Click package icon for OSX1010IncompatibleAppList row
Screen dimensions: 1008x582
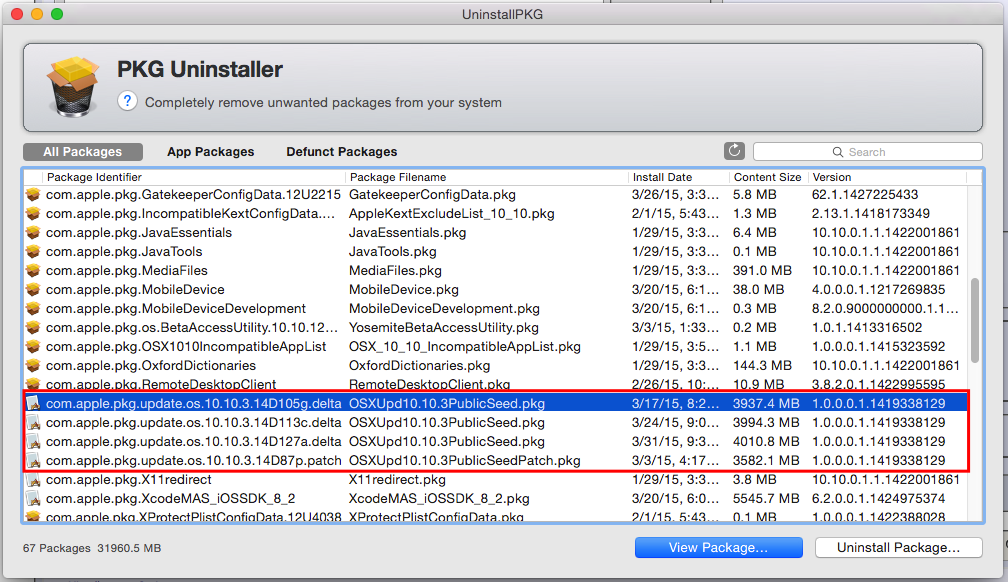[x=33, y=346]
